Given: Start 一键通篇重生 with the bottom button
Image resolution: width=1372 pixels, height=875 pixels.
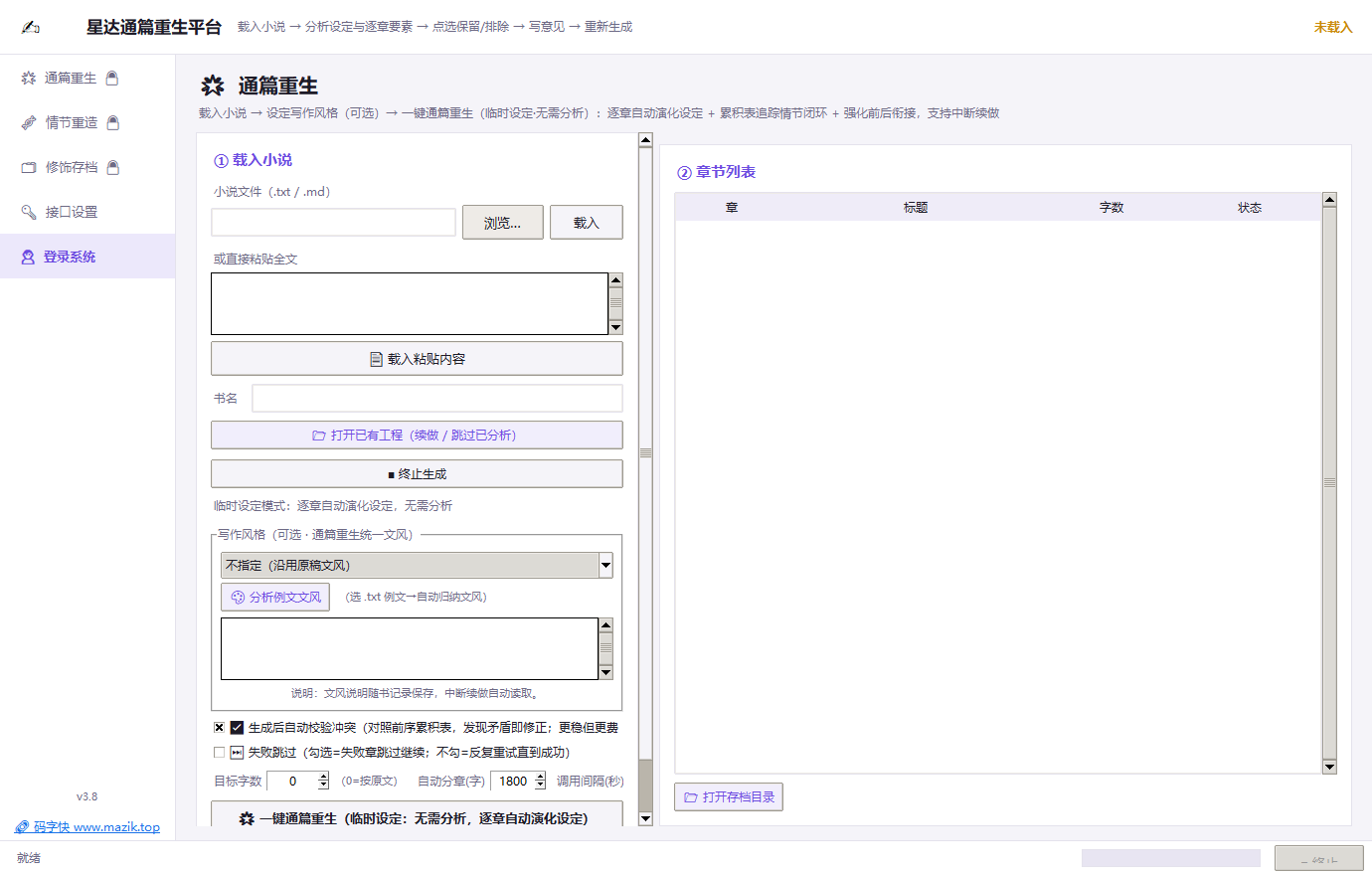Looking at the screenshot, I should pos(417,815).
